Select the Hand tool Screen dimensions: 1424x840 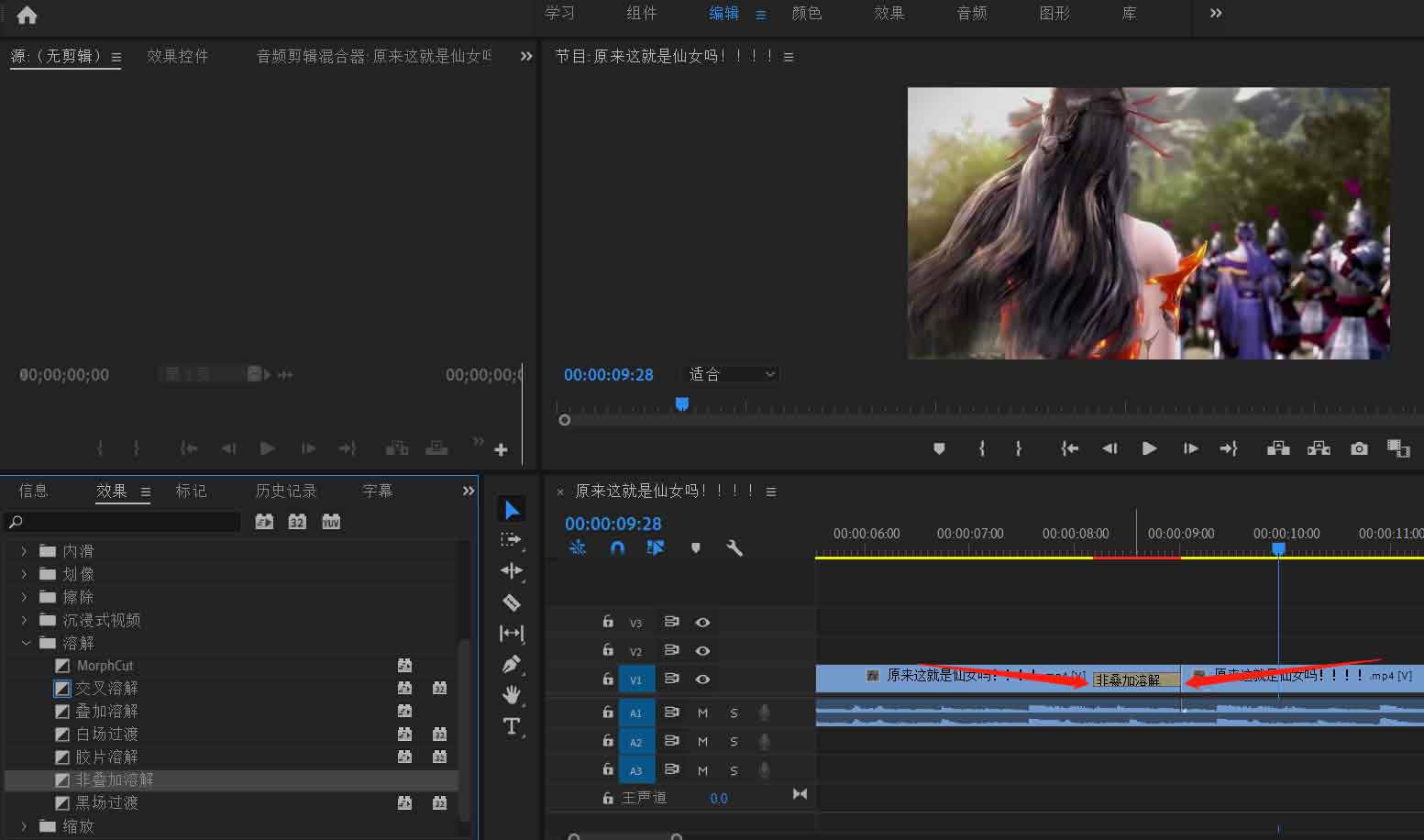(x=512, y=695)
